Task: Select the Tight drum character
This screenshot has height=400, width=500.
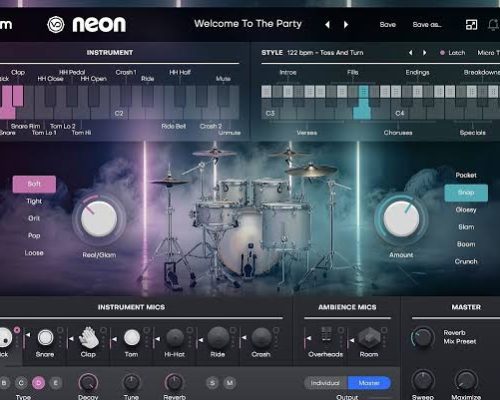Action: pos(34,201)
